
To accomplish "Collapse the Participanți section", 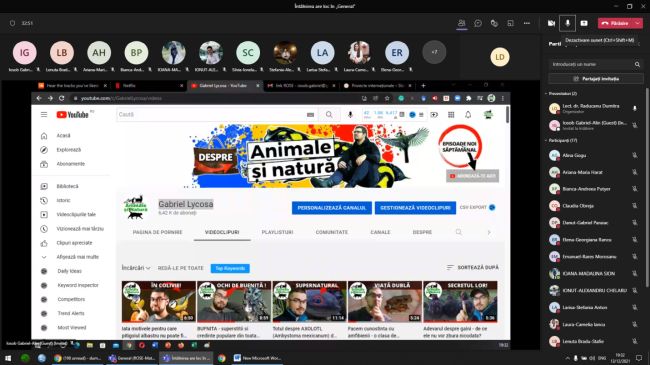I will point(546,141).
